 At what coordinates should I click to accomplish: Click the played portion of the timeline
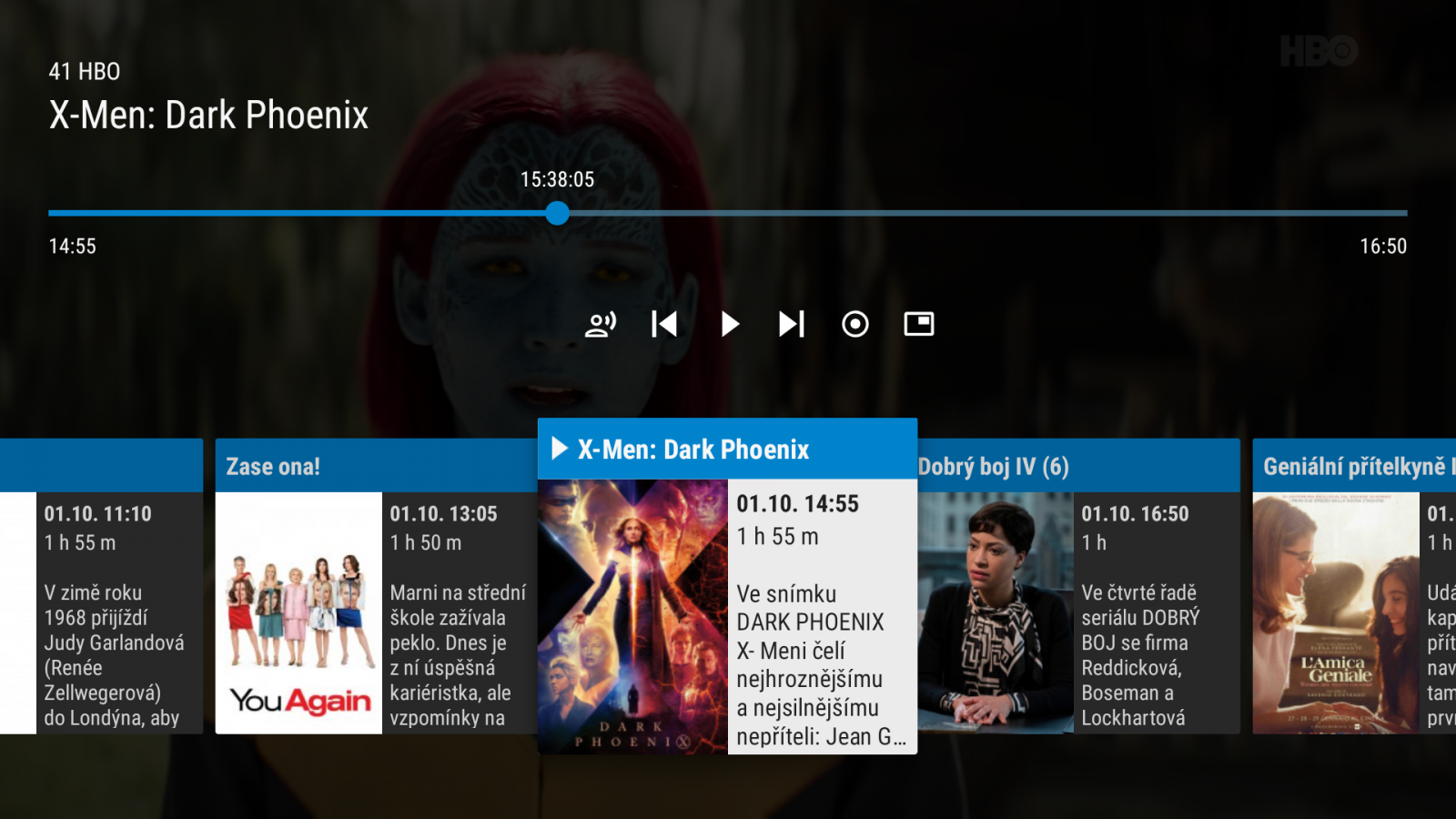coord(298,213)
